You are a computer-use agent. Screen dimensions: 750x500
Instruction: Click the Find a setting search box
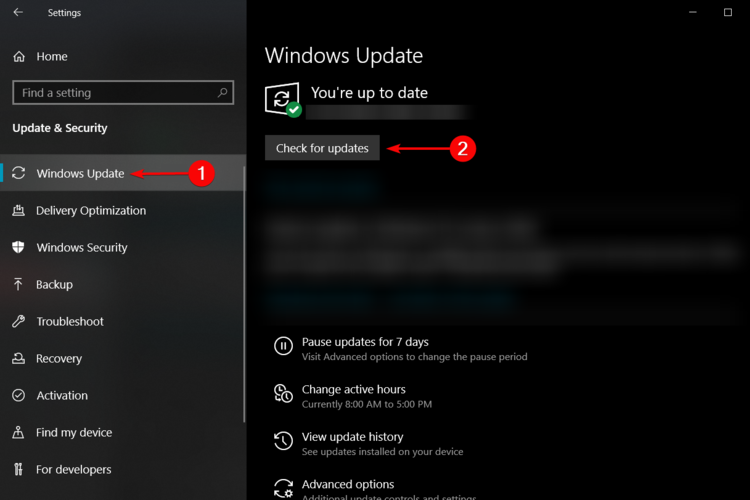123,92
